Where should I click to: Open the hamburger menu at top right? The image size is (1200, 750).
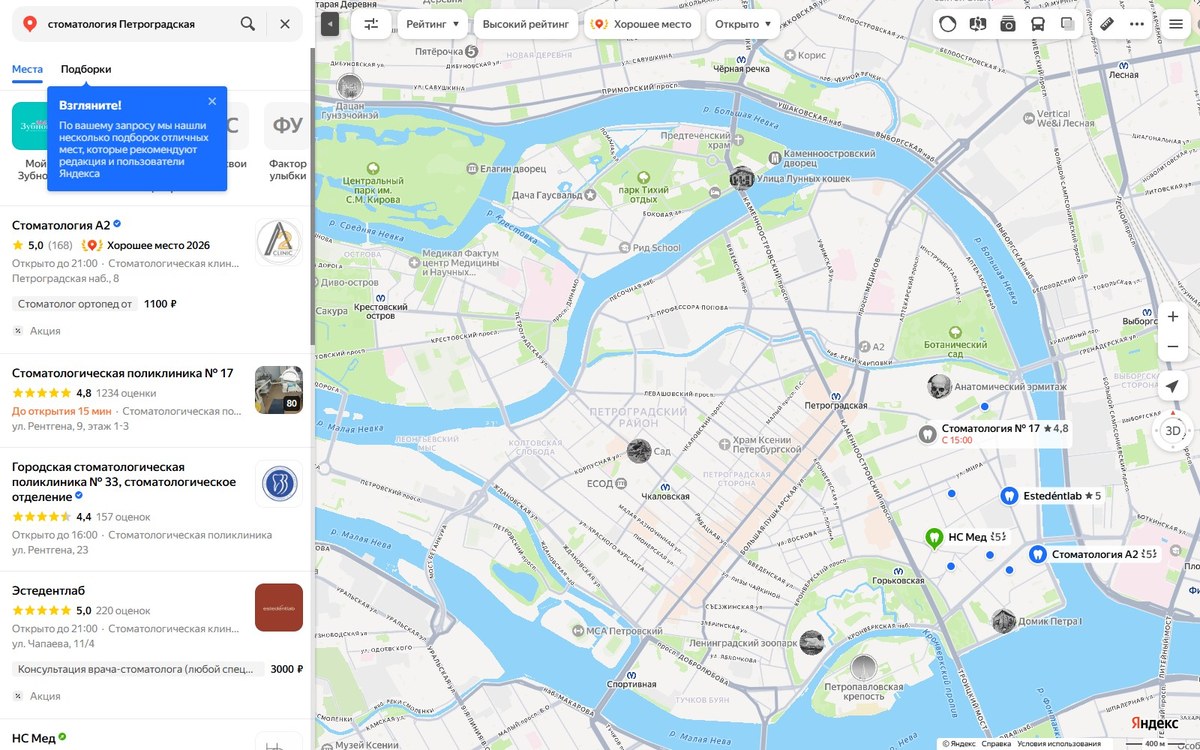pos(1176,24)
